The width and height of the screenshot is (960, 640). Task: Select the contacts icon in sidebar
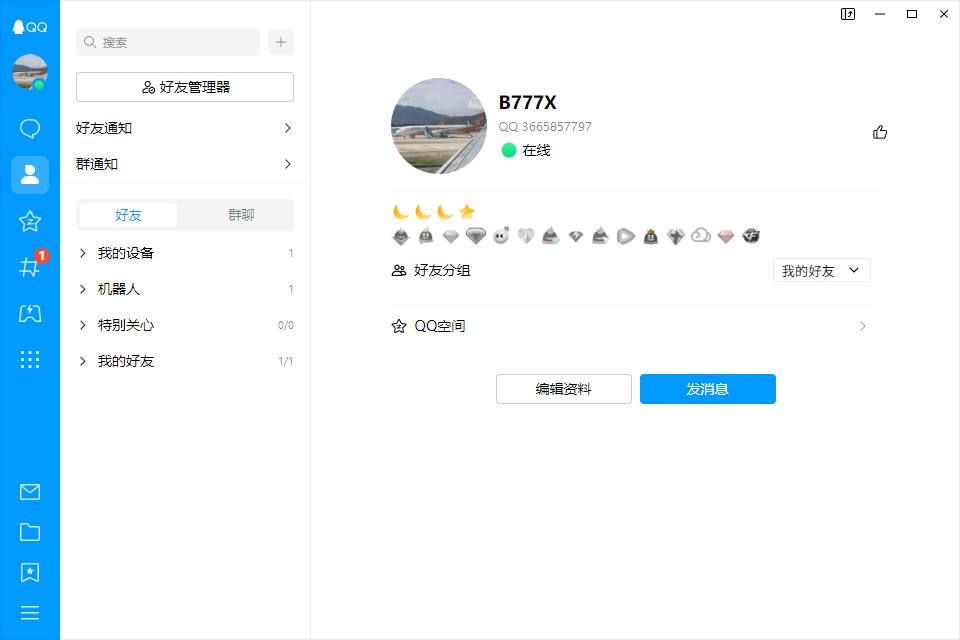coord(30,175)
